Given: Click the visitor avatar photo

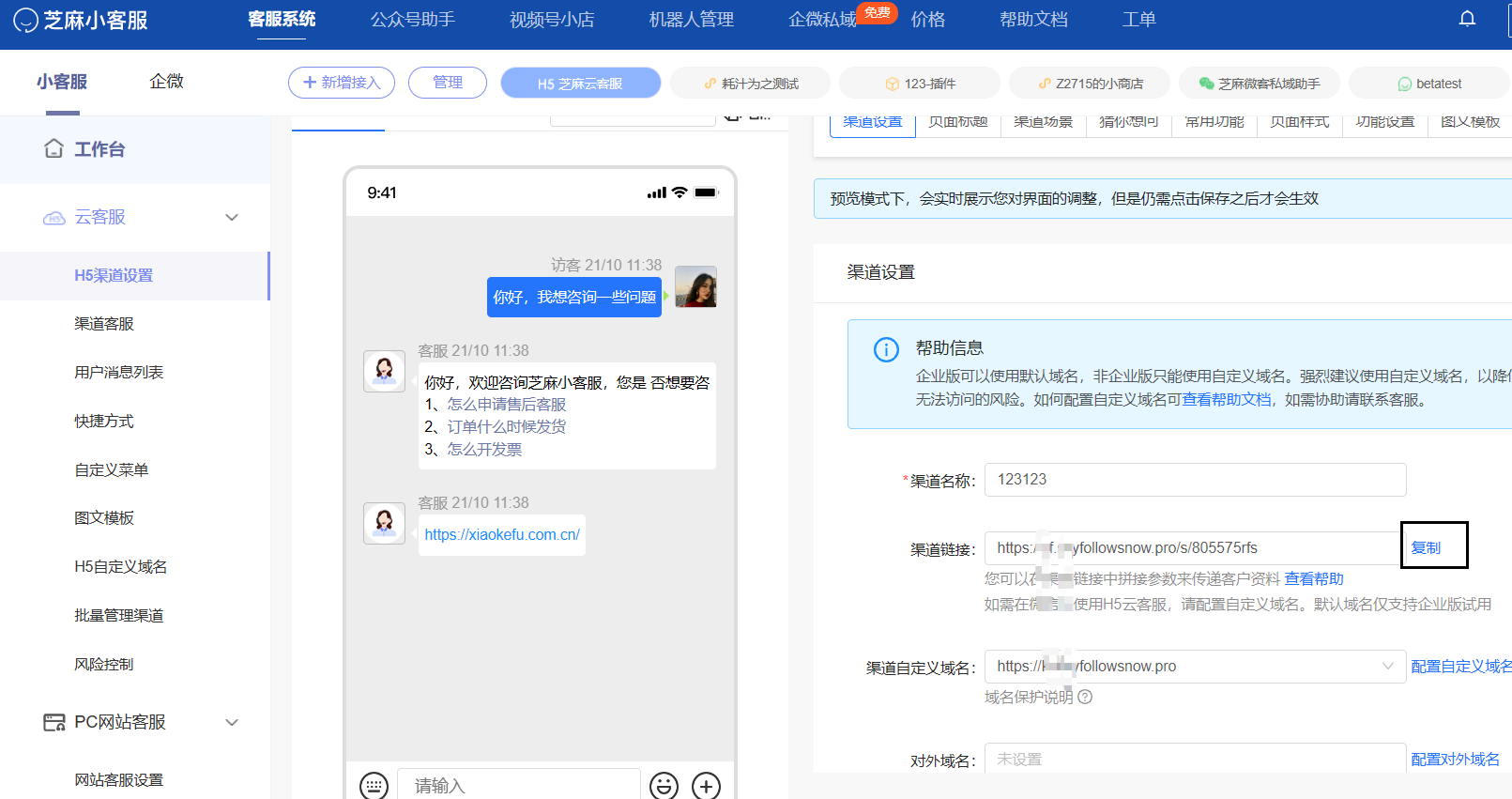Looking at the screenshot, I should (x=695, y=286).
